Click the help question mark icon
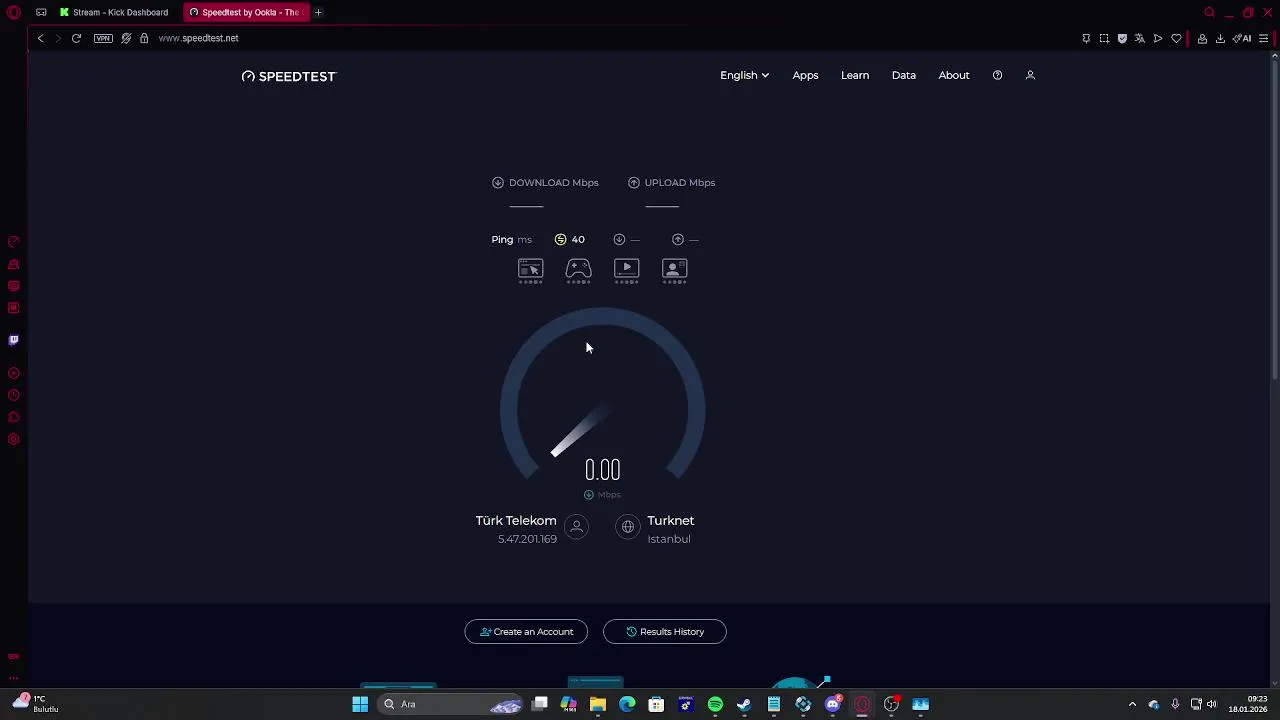The image size is (1280, 720). (x=997, y=75)
